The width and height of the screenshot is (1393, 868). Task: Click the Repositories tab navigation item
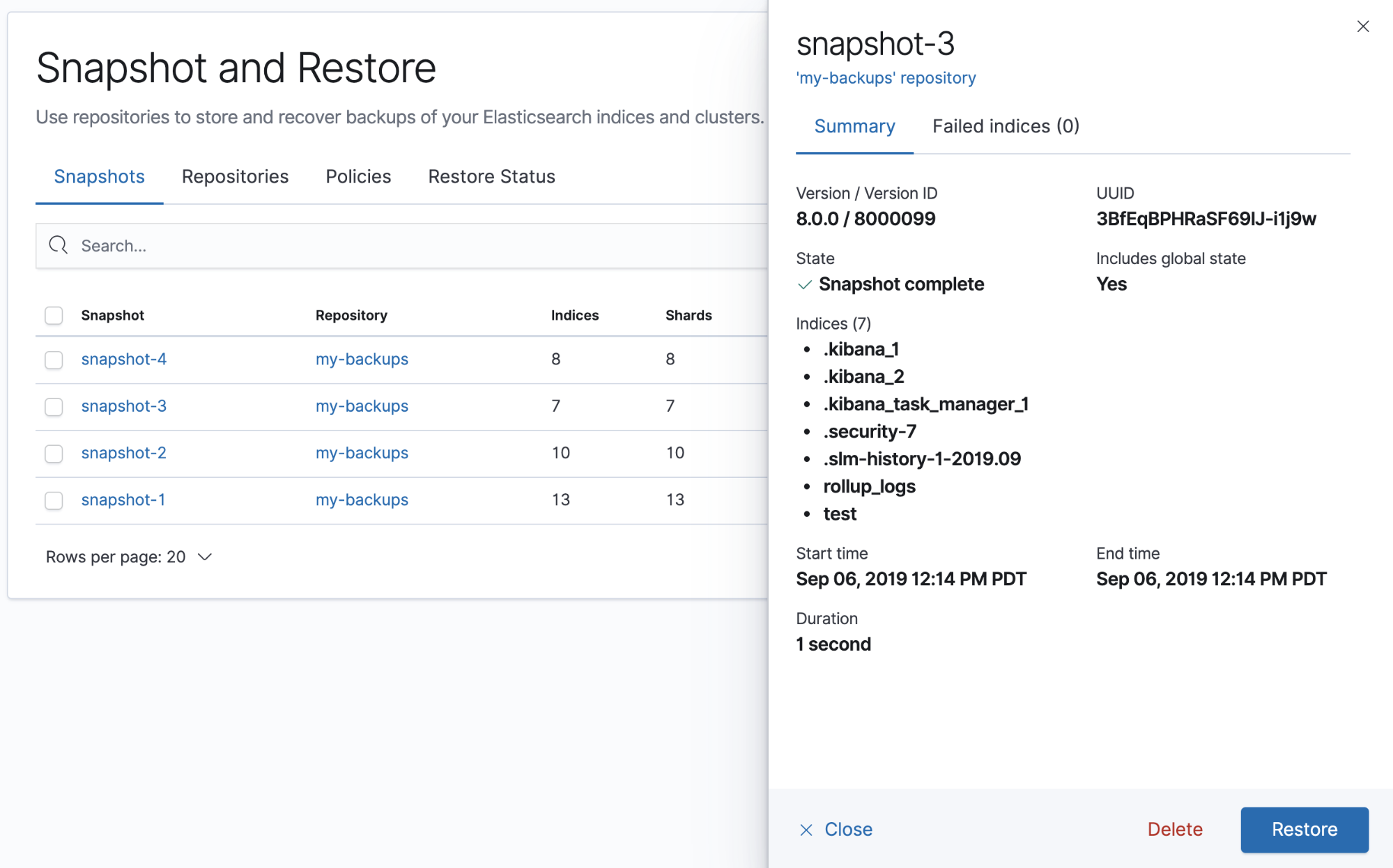[234, 175]
